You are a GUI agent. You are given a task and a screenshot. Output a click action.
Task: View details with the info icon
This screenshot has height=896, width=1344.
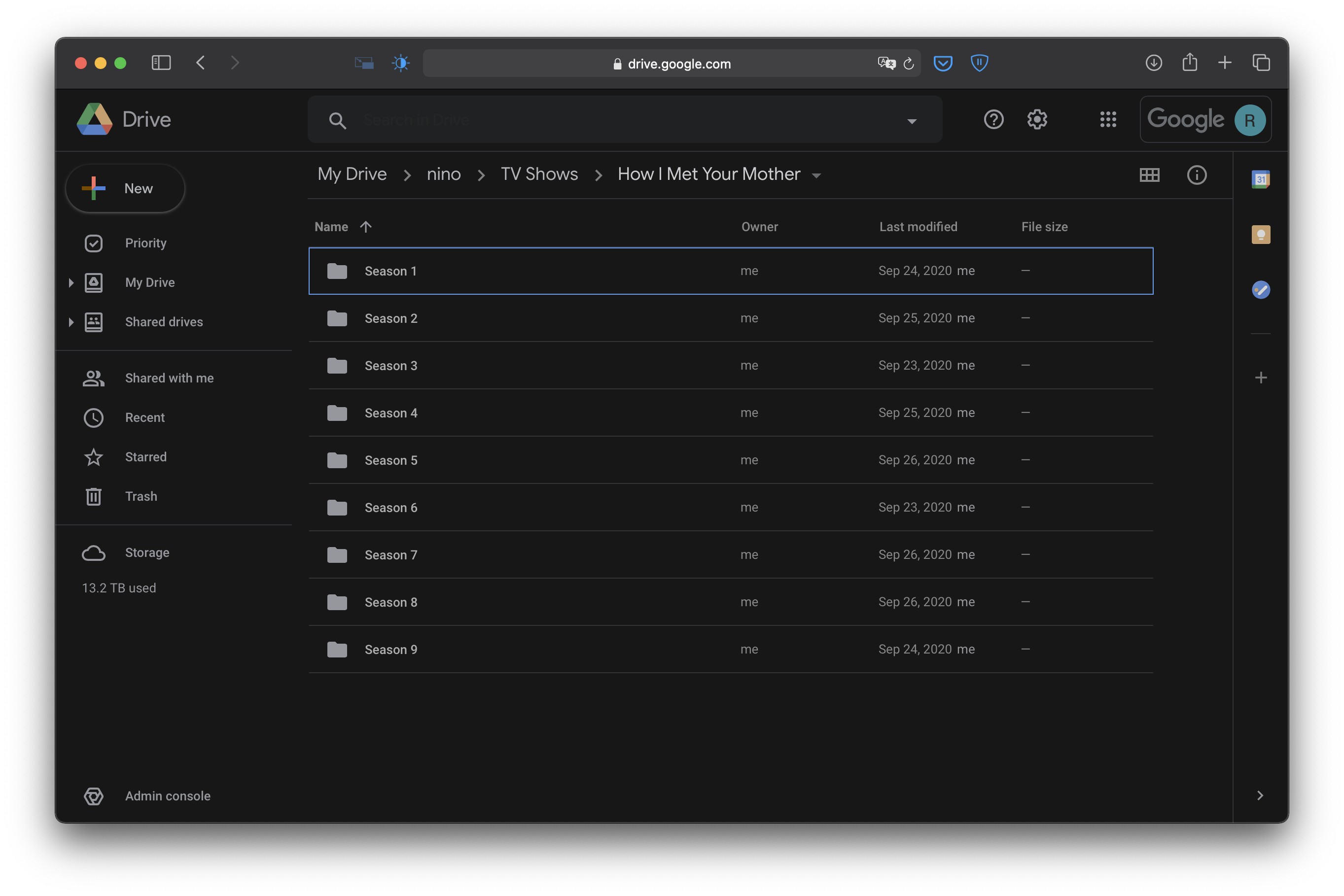point(1197,175)
